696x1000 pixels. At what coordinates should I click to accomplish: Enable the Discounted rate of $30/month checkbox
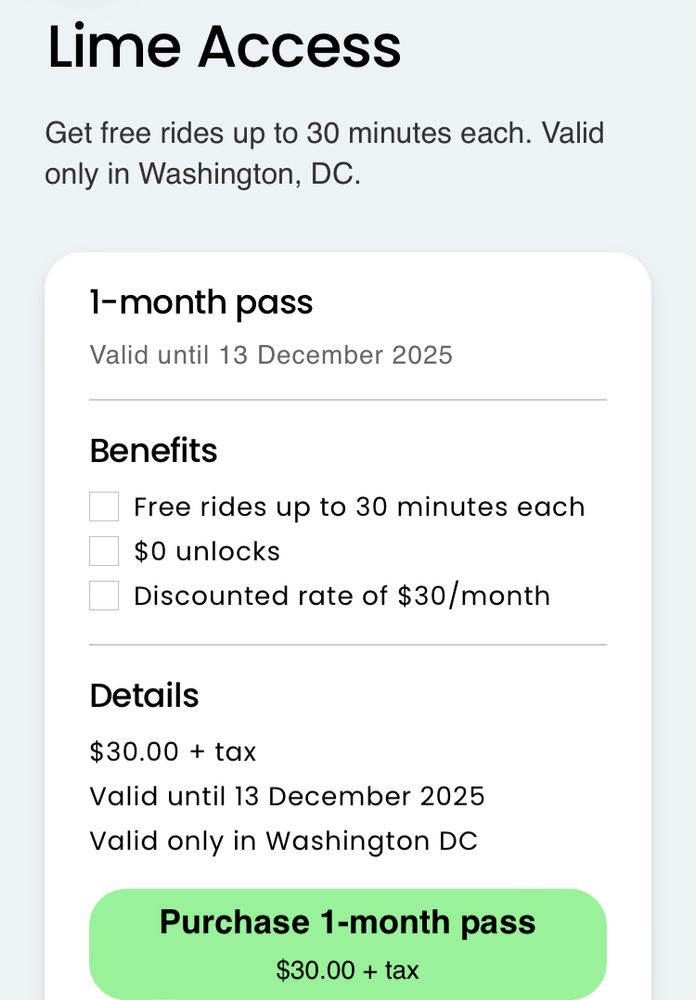[x=104, y=596]
